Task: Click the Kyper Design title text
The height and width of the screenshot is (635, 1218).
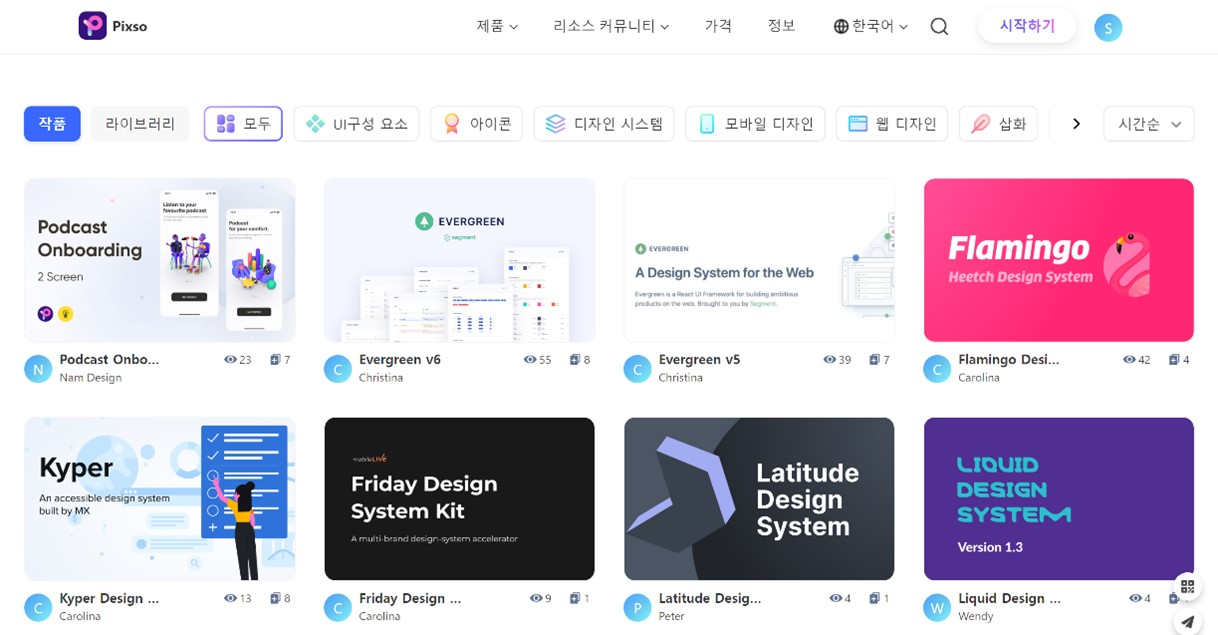Action: coord(109,598)
